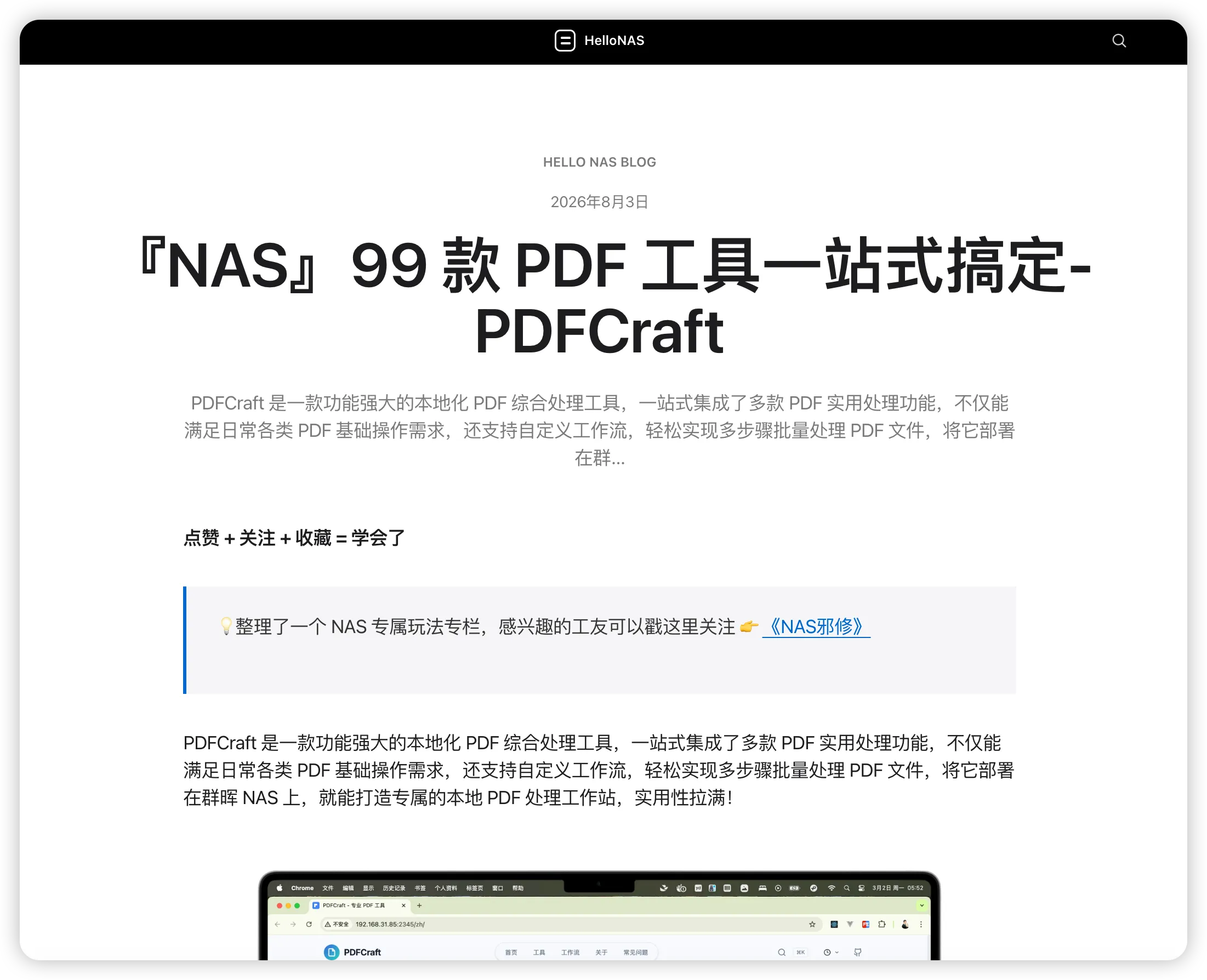This screenshot has height=980, width=1207.
Task: Open the 历史记录 menu in the menu bar
Action: (394, 888)
